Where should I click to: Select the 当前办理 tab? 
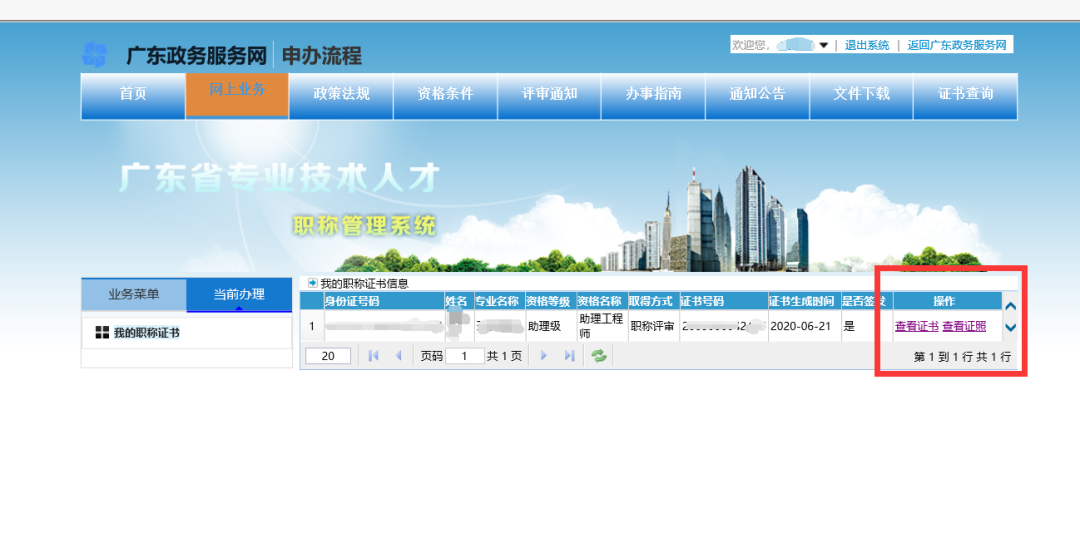pos(239,294)
